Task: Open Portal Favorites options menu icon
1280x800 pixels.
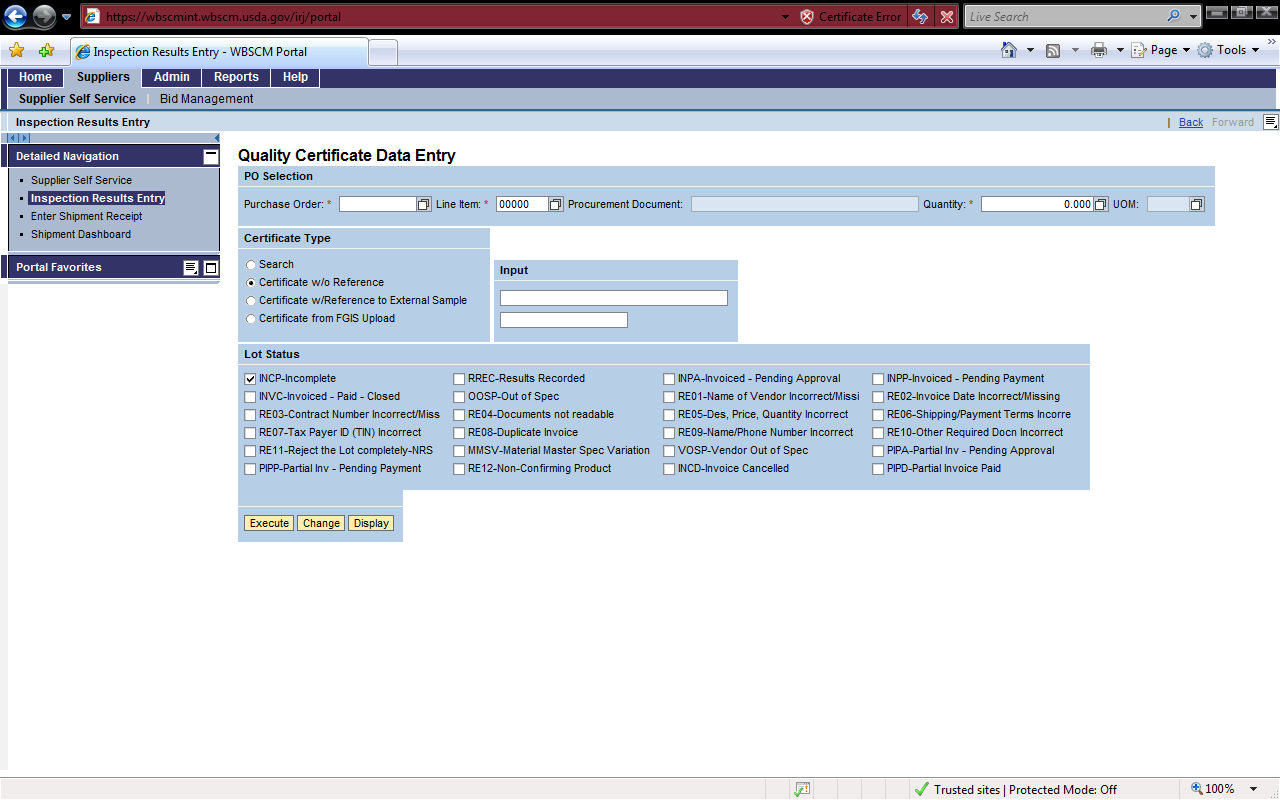Action: click(191, 268)
